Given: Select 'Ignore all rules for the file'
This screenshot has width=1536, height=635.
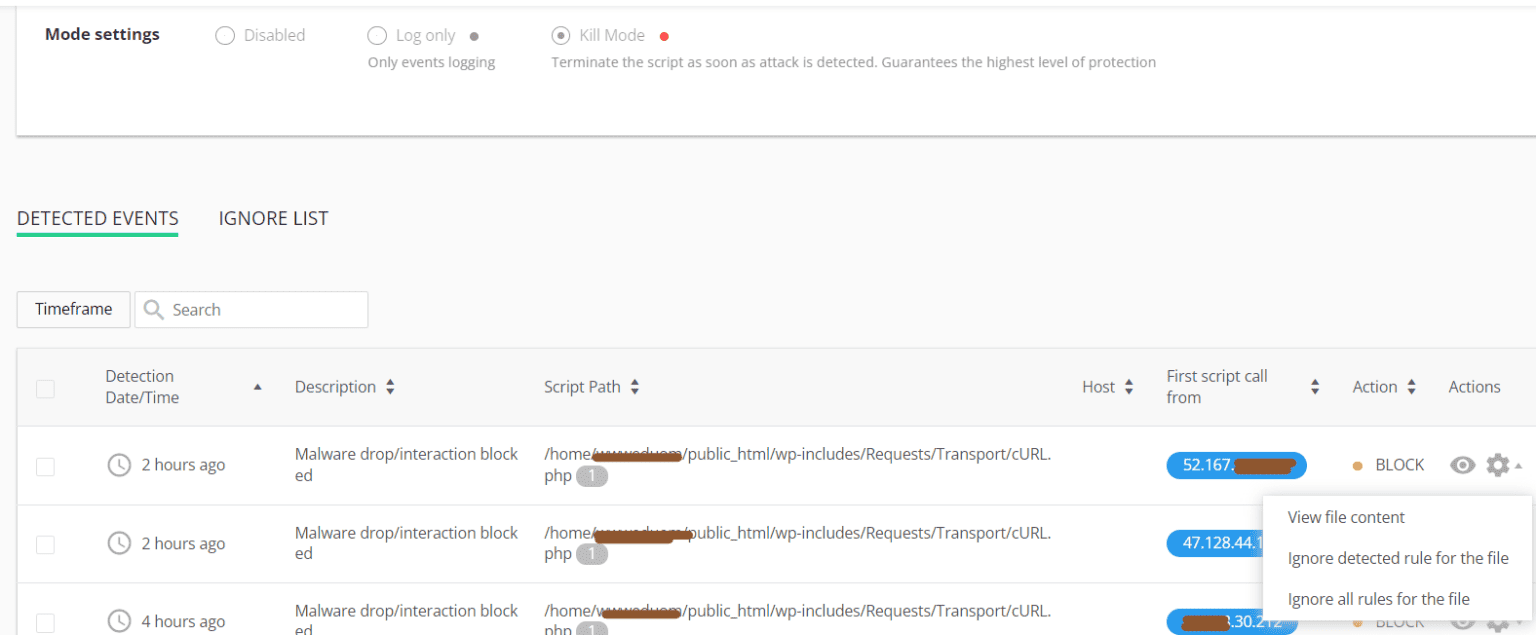Looking at the screenshot, I should 1378,598.
